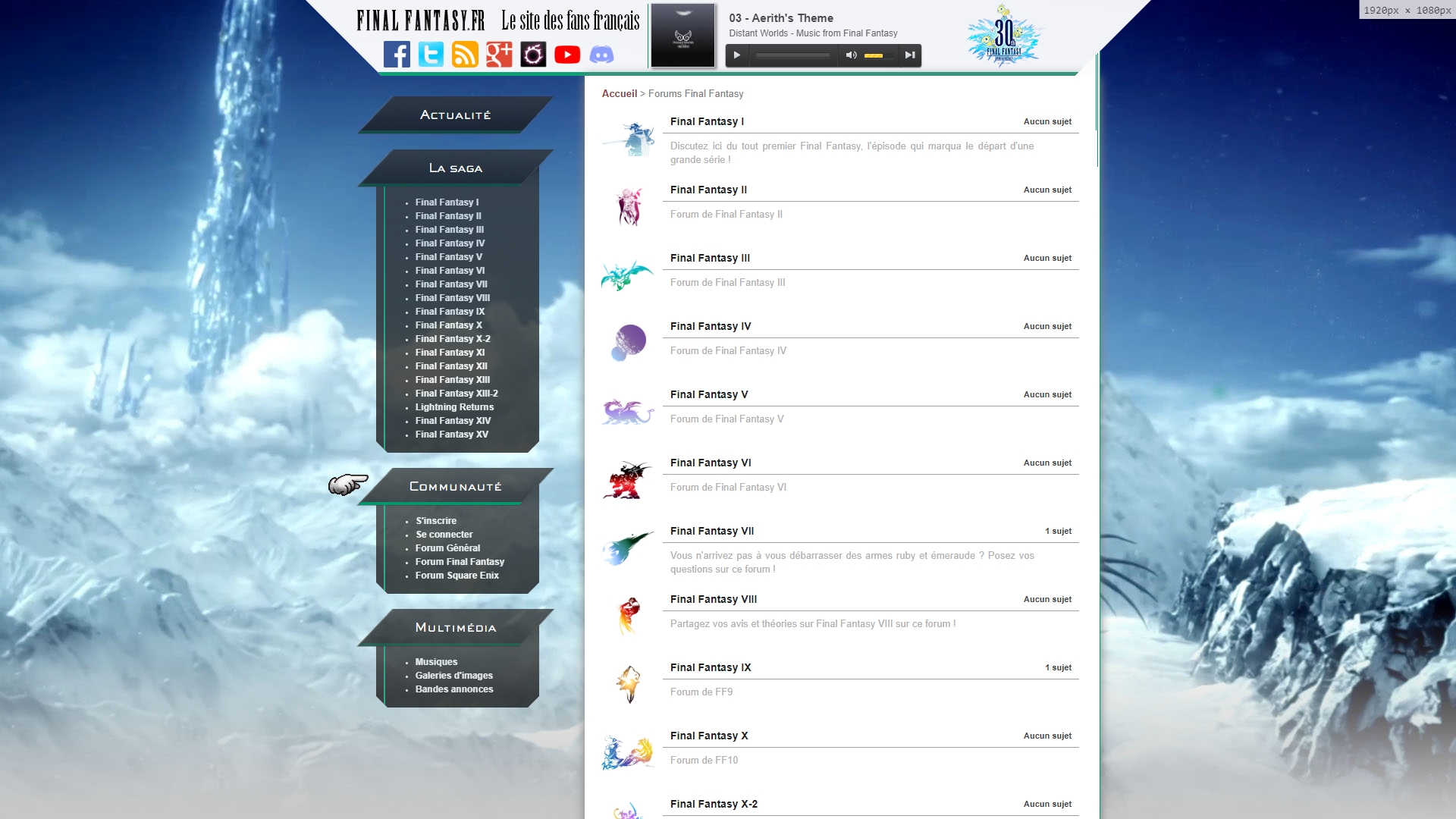Open the Final Fantasy V forum title

[709, 394]
